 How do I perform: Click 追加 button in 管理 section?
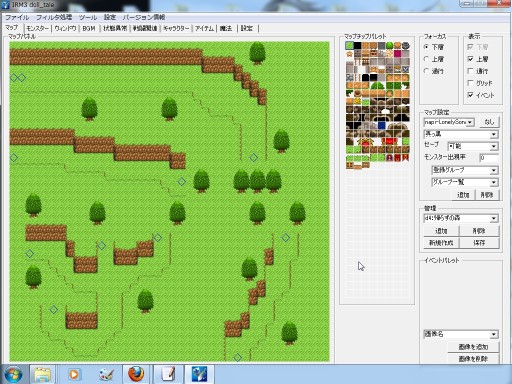(x=441, y=231)
